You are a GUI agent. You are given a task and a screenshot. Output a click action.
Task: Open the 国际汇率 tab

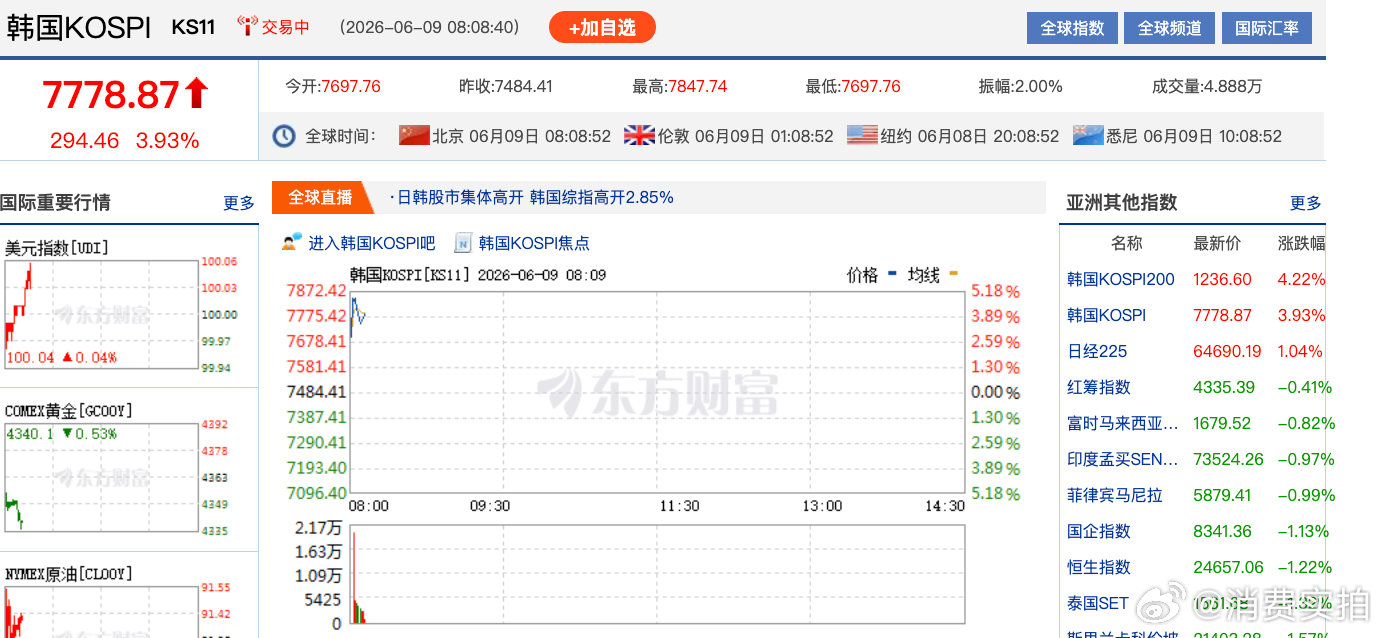pyautogui.click(x=1267, y=28)
